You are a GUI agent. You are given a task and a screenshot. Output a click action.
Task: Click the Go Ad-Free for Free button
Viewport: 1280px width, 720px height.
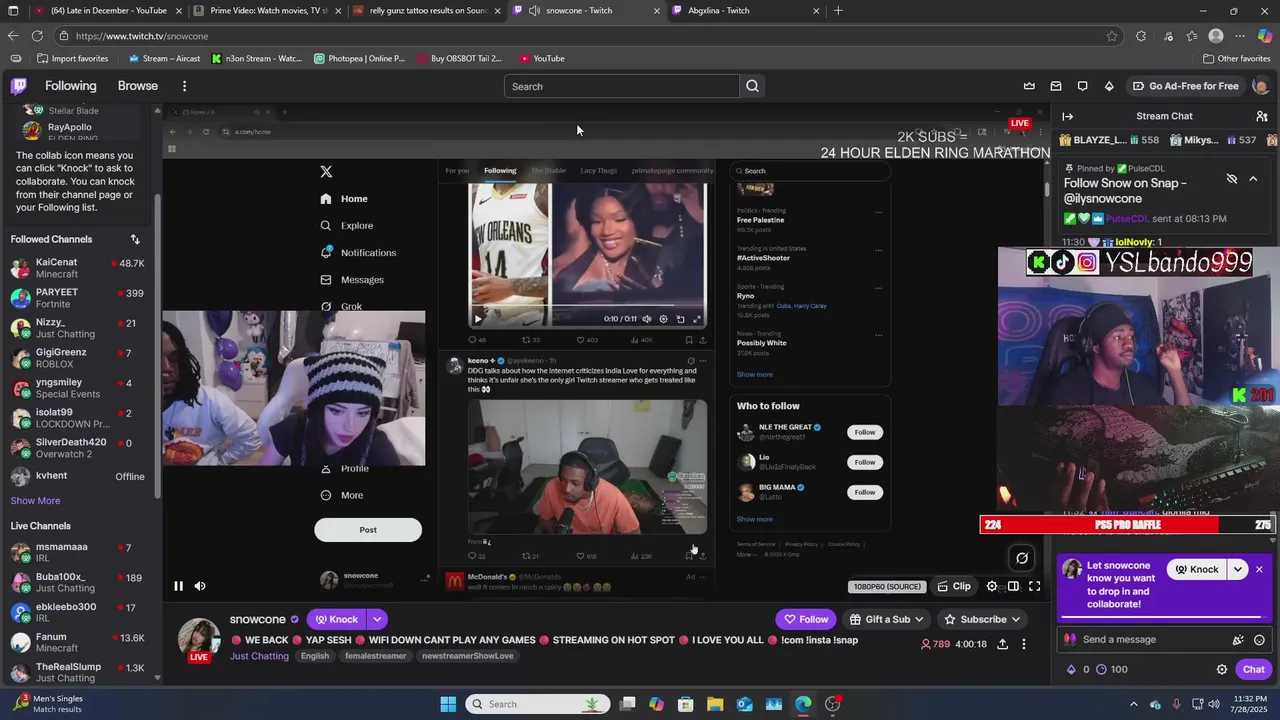1185,86
